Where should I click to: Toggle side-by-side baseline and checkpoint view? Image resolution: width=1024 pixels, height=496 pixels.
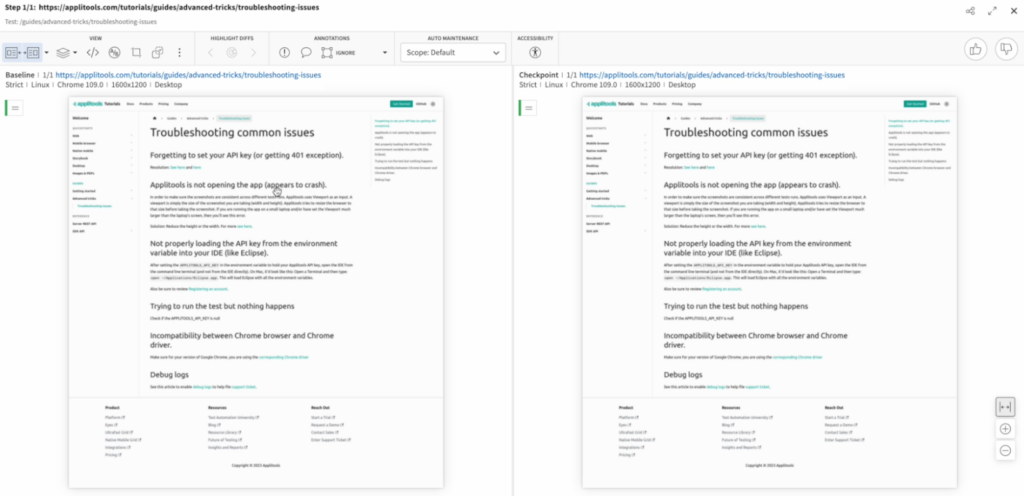pos(22,52)
